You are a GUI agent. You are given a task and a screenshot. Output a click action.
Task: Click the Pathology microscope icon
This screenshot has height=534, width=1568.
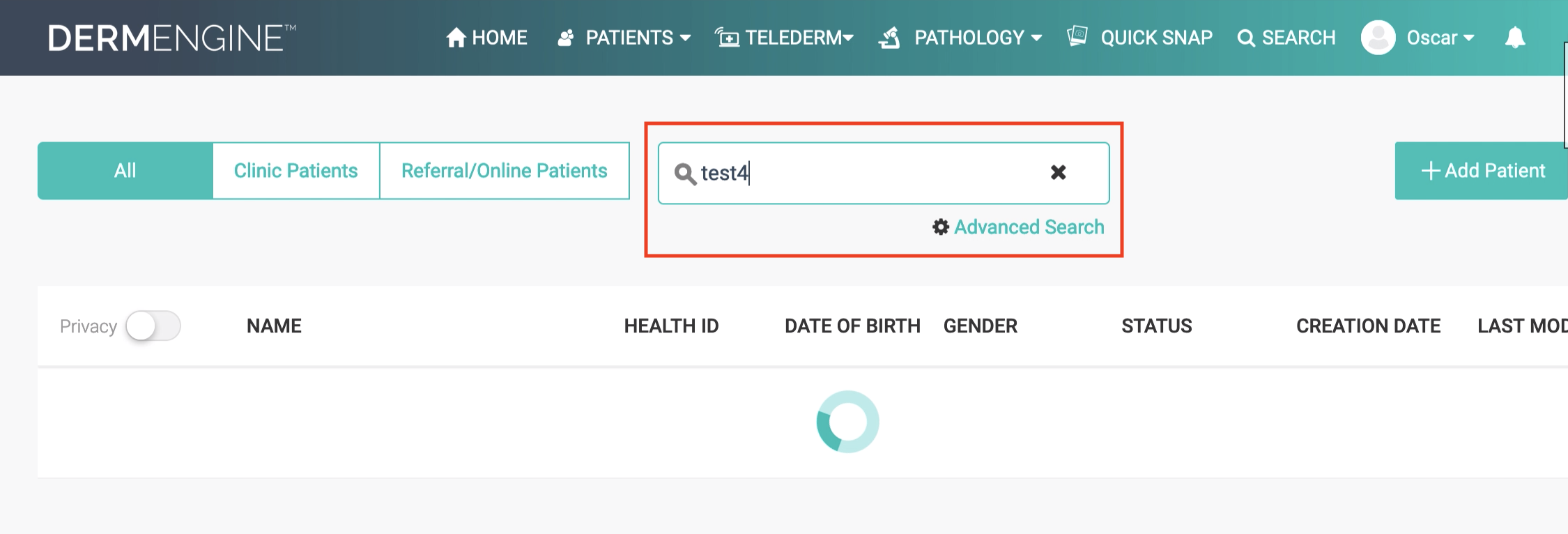click(890, 38)
